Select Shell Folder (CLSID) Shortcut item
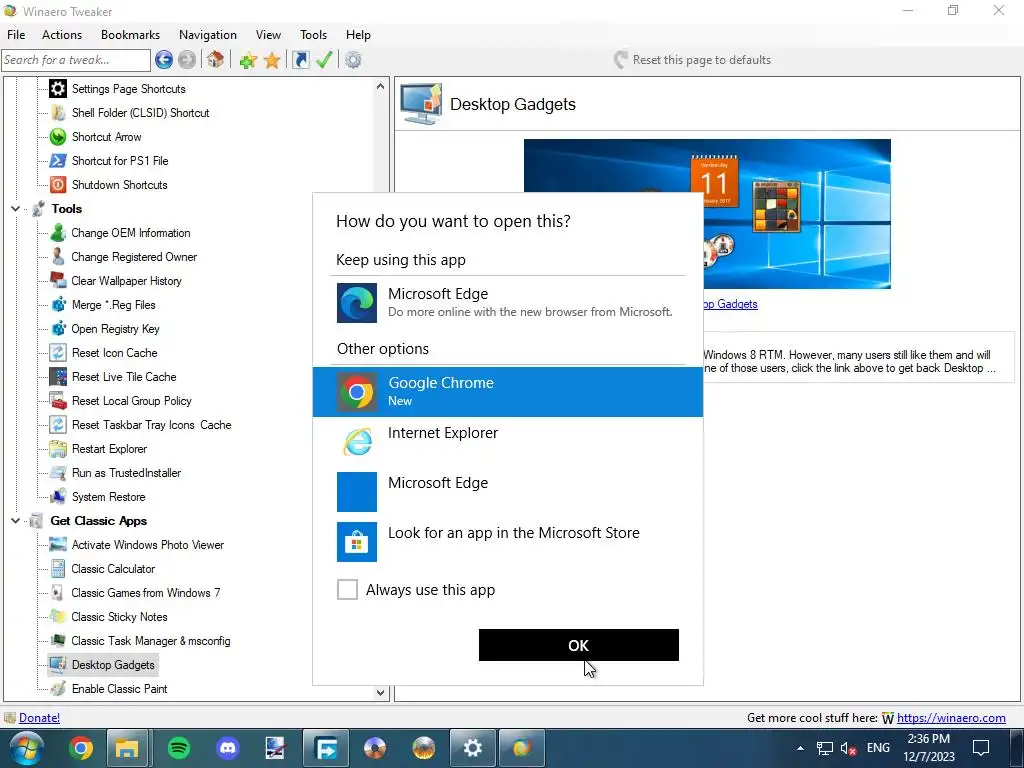This screenshot has height=768, width=1024. (140, 113)
